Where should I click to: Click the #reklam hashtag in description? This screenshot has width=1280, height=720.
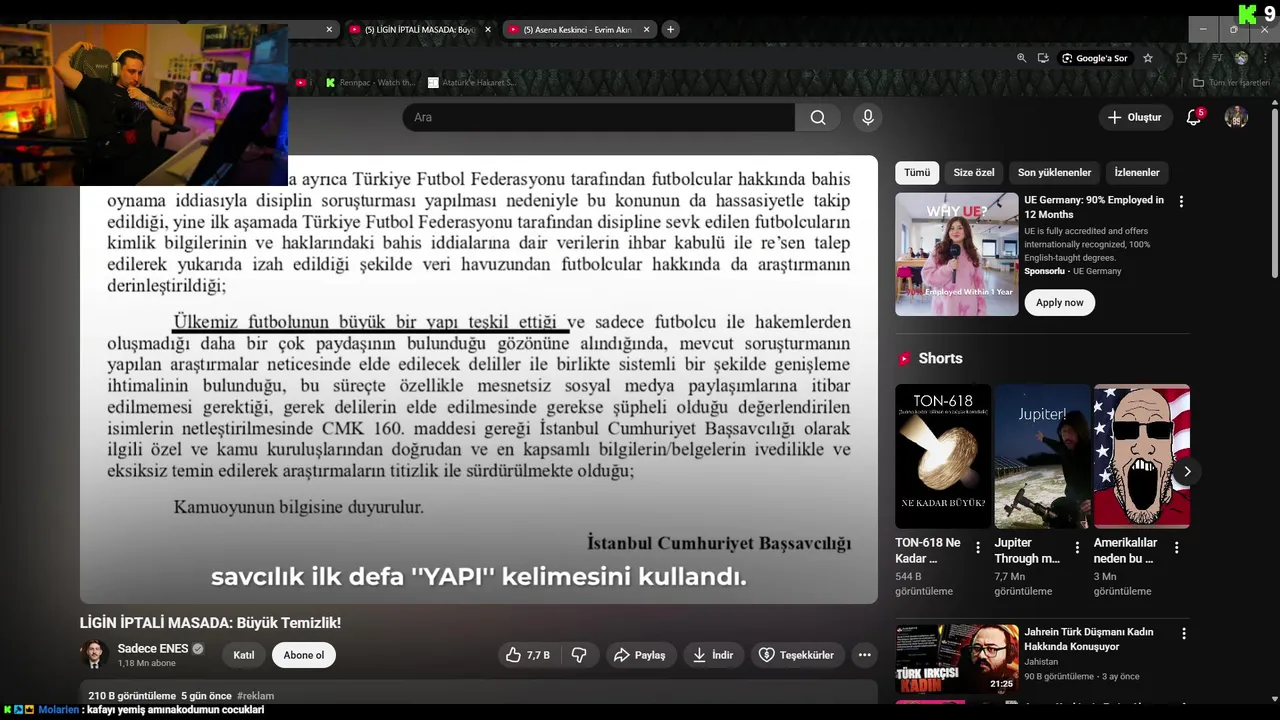click(x=255, y=696)
